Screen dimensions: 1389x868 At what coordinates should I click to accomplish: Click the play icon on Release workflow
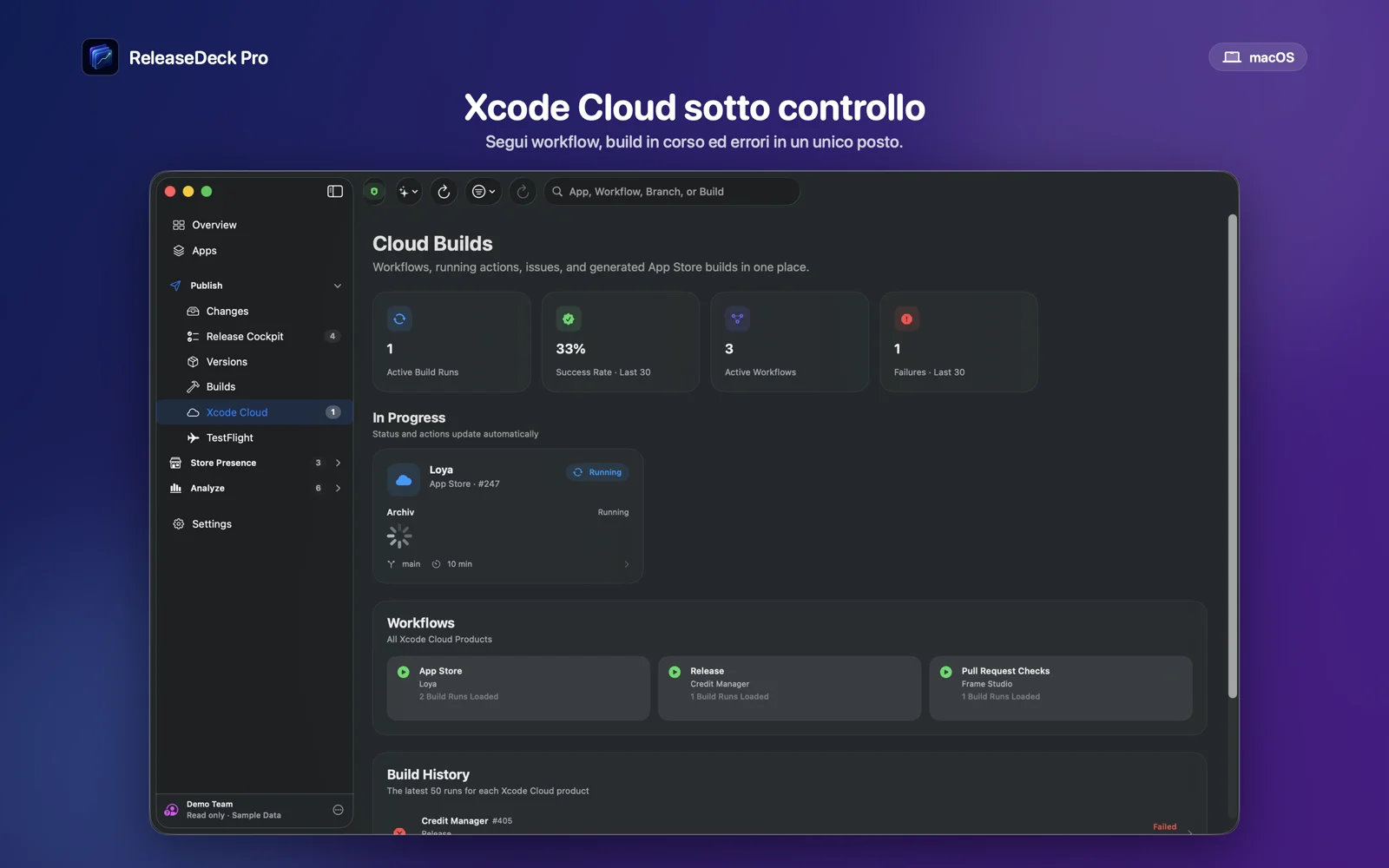(x=675, y=672)
